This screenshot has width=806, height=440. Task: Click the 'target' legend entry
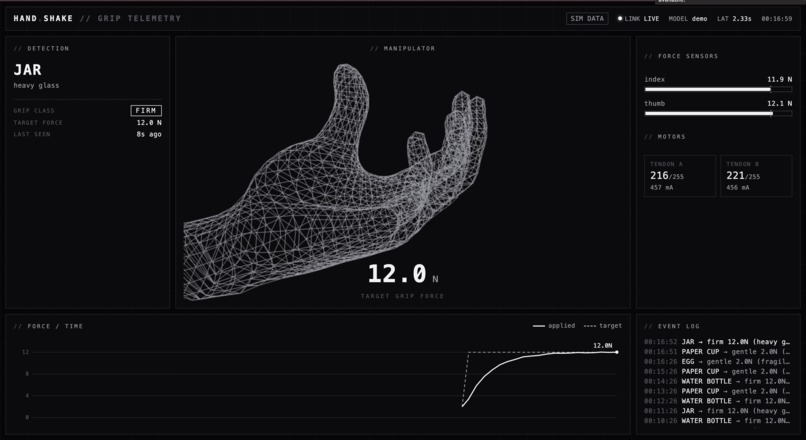603,326
